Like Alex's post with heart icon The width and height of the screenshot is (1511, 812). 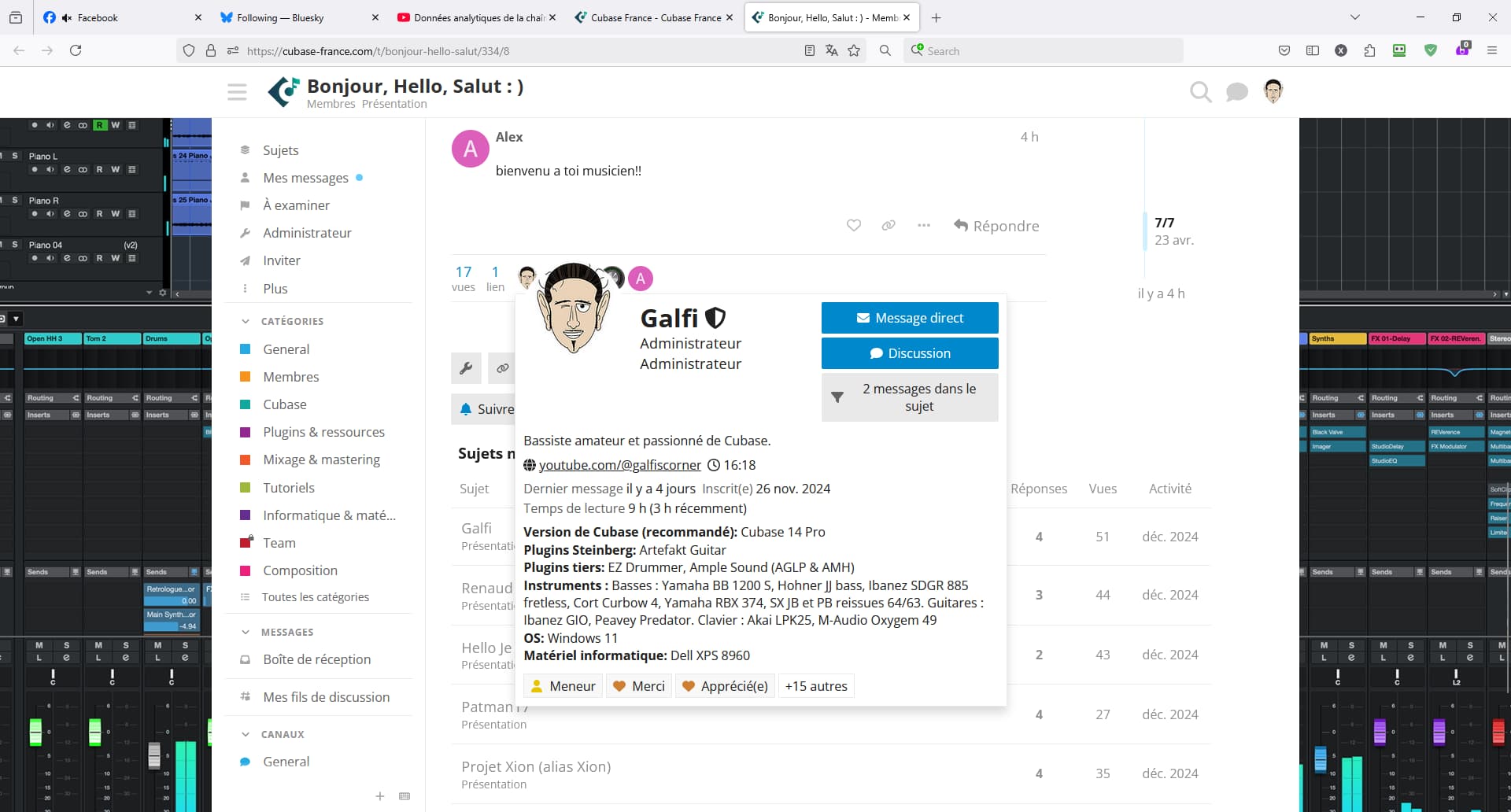(x=854, y=226)
